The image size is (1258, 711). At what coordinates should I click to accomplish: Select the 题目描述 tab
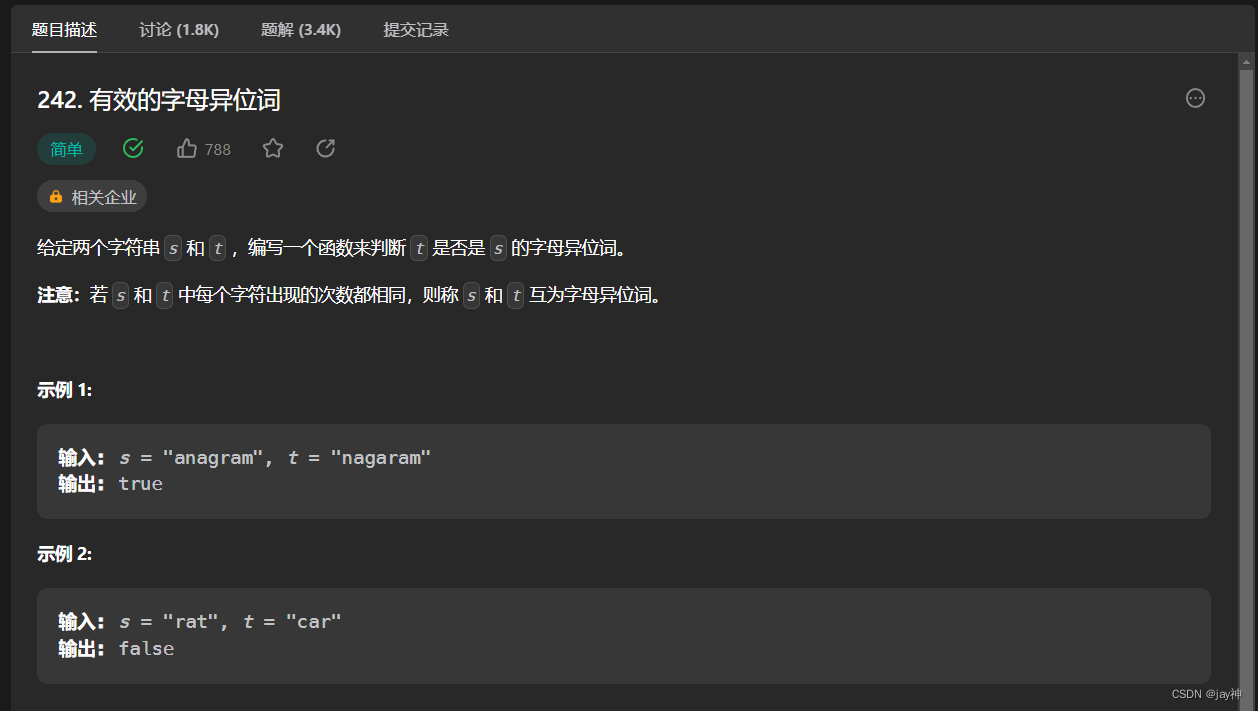[65, 30]
